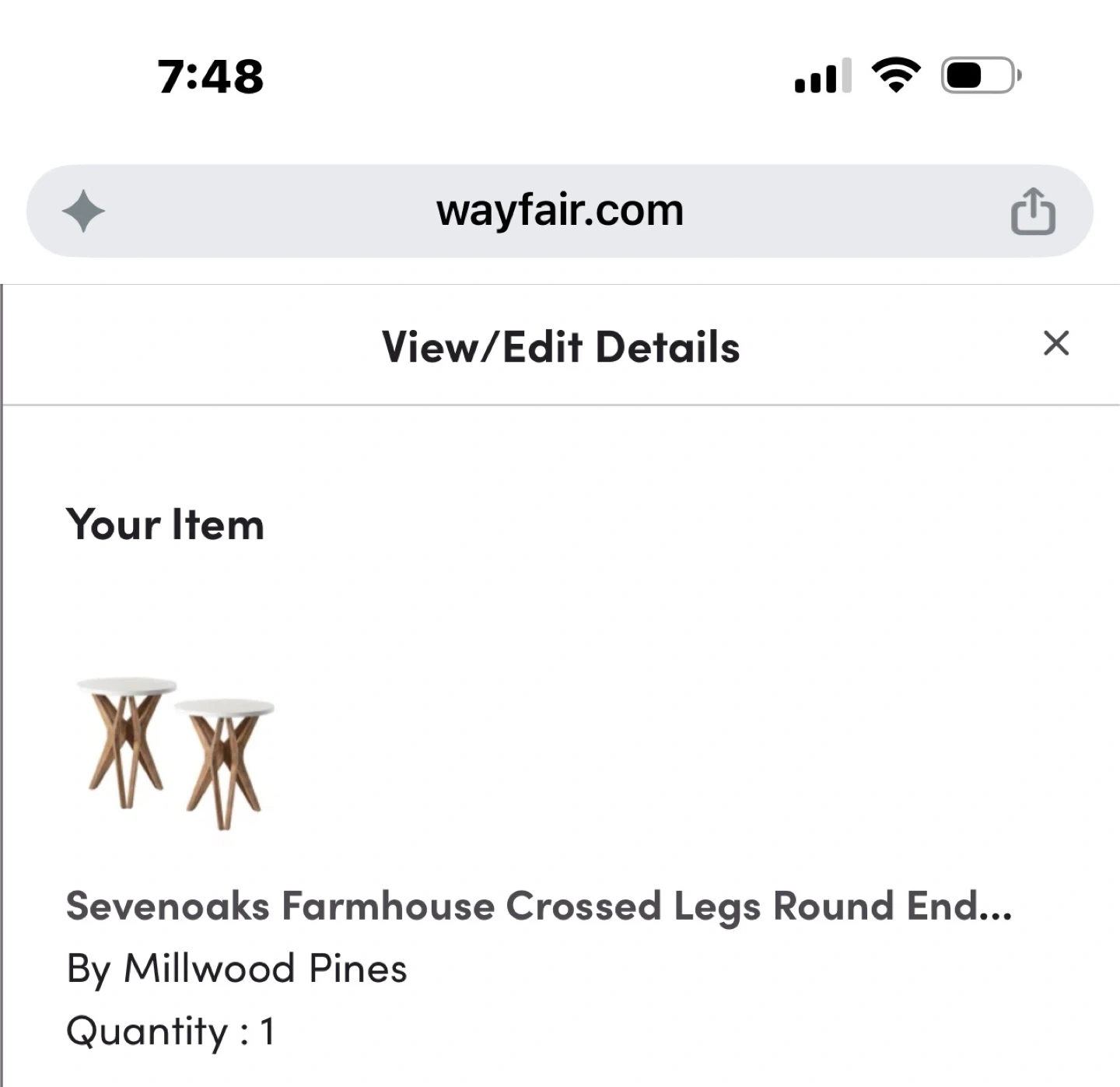Click the View/Edit Details heading

[560, 347]
